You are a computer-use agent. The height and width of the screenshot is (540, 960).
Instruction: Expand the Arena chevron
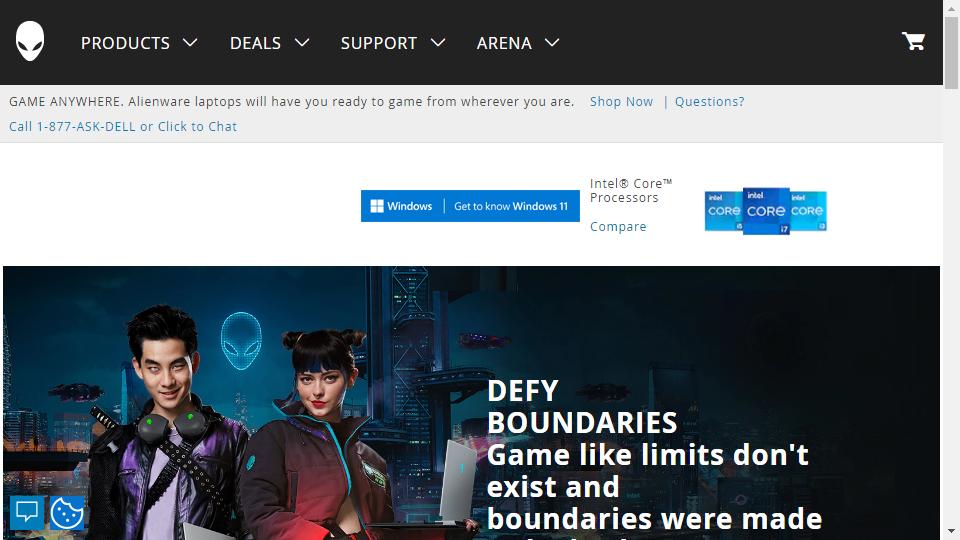552,42
